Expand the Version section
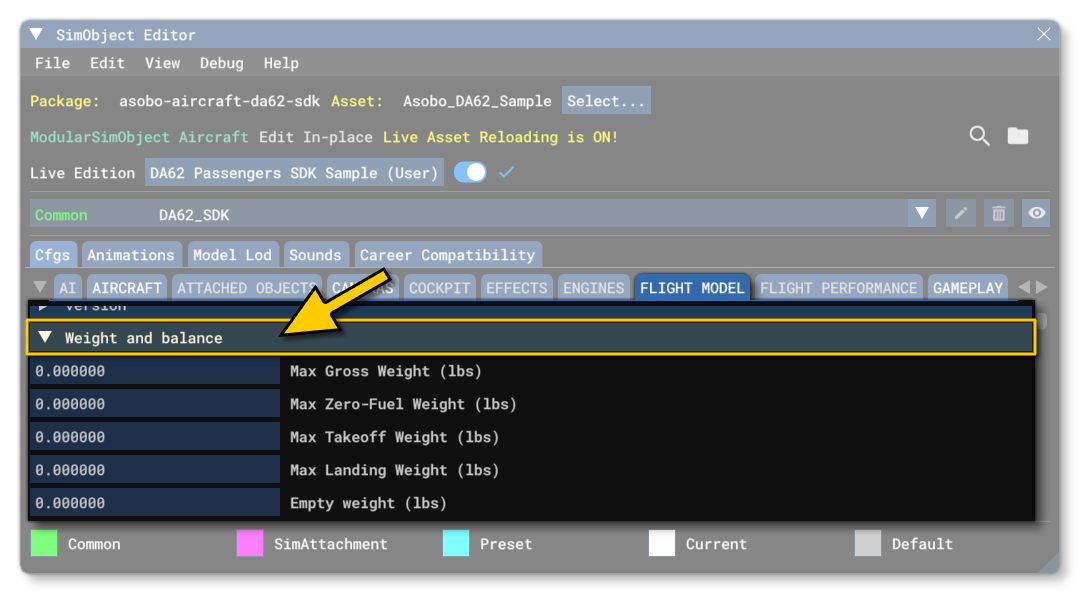Image resolution: width=1080 pixels, height=594 pixels. (42, 308)
